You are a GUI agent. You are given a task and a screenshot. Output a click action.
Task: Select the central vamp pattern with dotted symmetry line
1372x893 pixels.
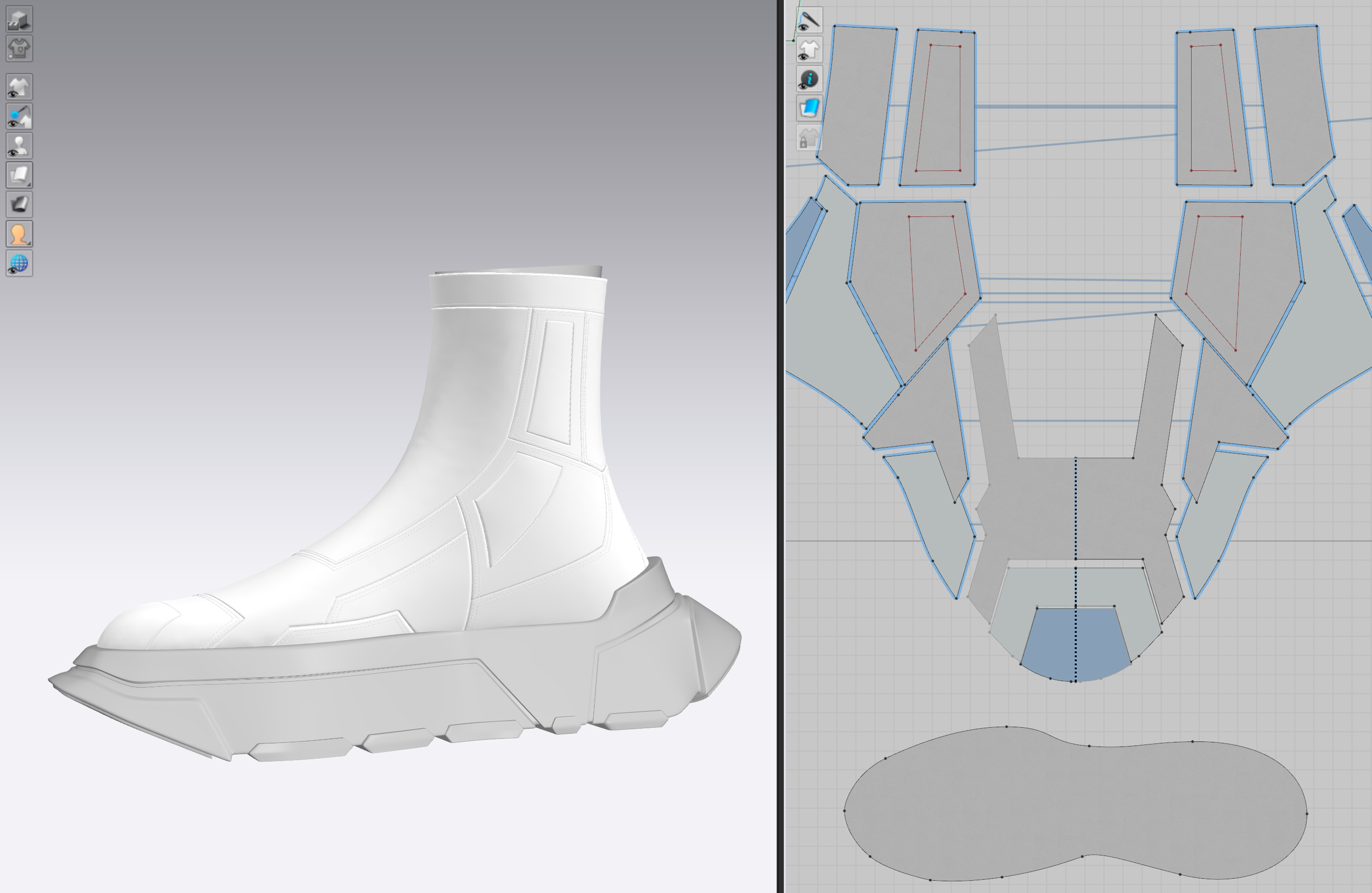click(1076, 507)
